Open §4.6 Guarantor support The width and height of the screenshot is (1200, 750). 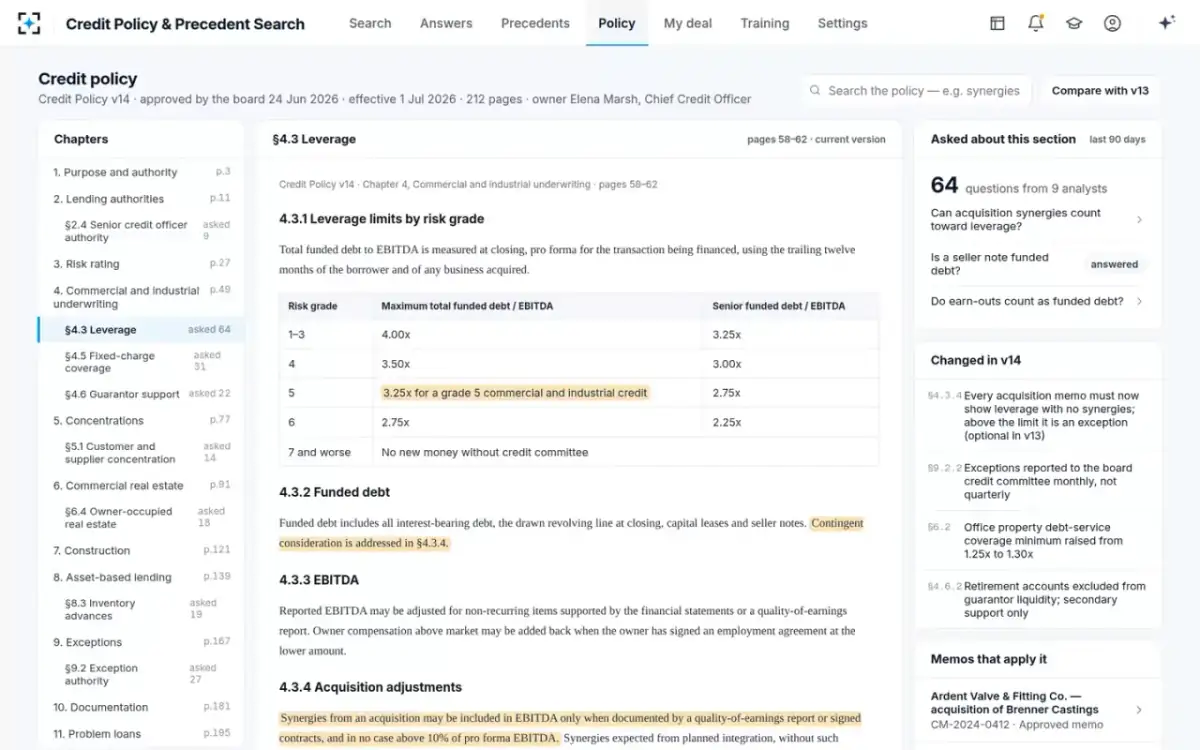pyautogui.click(x=141, y=394)
